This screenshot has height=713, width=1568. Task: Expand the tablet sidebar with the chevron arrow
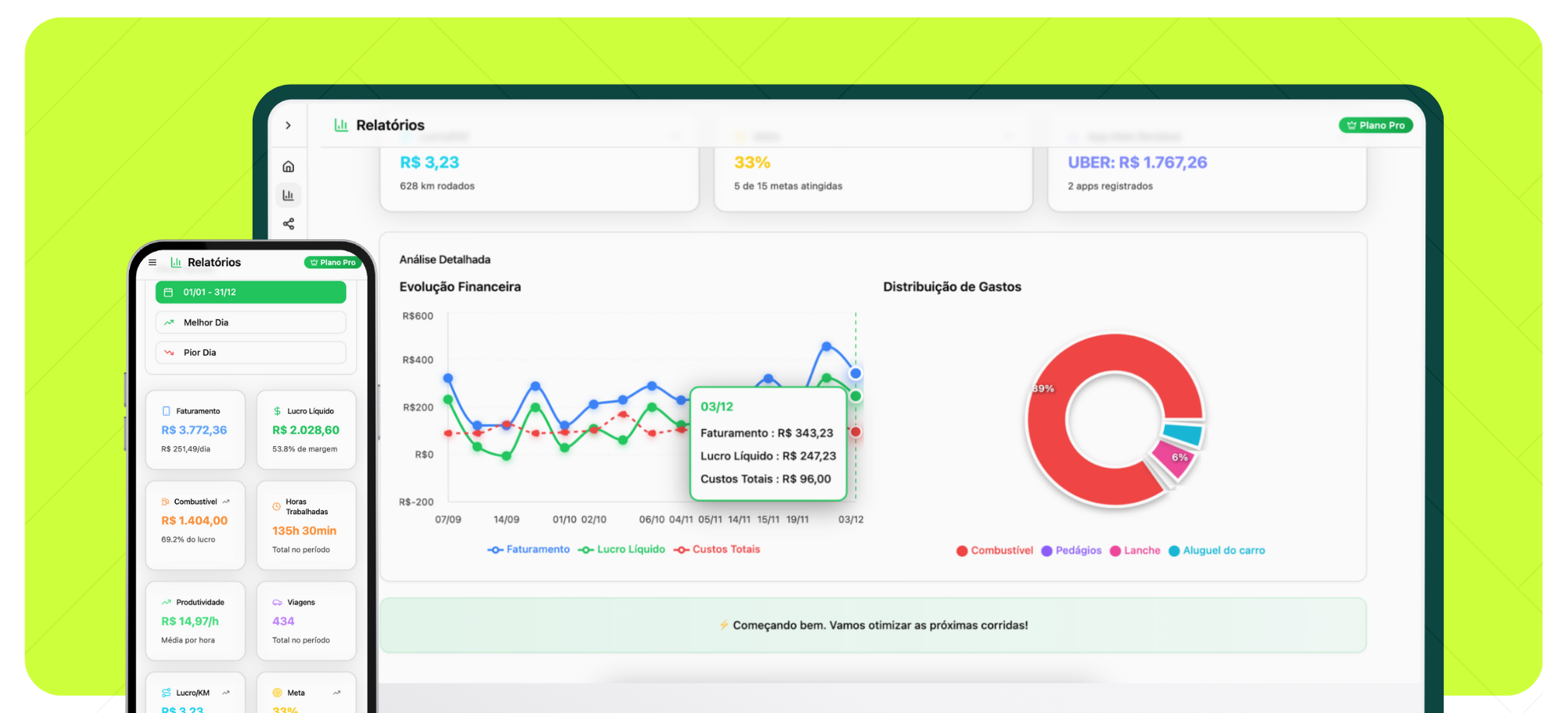point(288,125)
